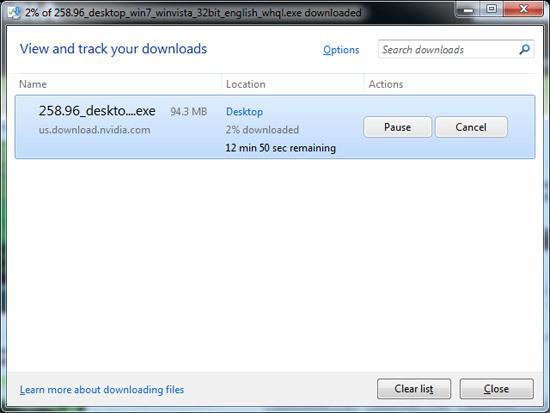Click the Location column header
The height and width of the screenshot is (413, 550).
point(246,84)
